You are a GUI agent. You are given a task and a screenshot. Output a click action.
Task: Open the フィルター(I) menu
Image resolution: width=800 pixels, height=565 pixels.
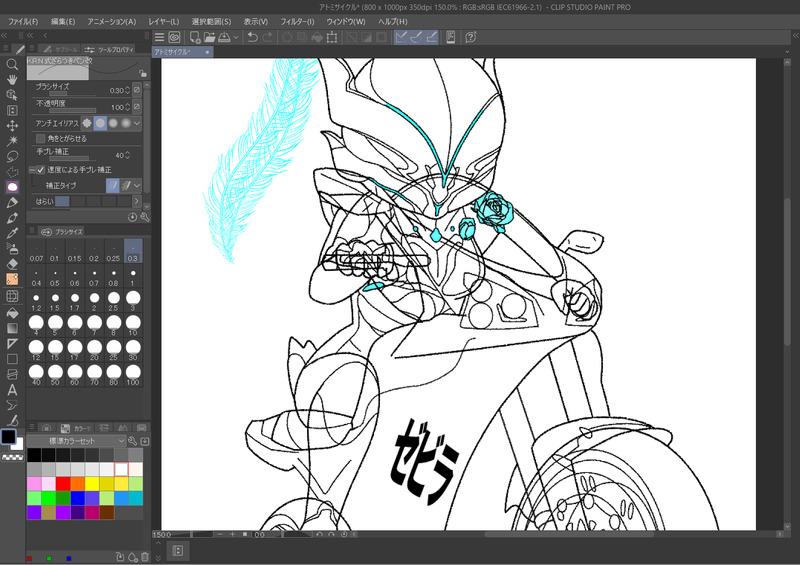point(297,21)
